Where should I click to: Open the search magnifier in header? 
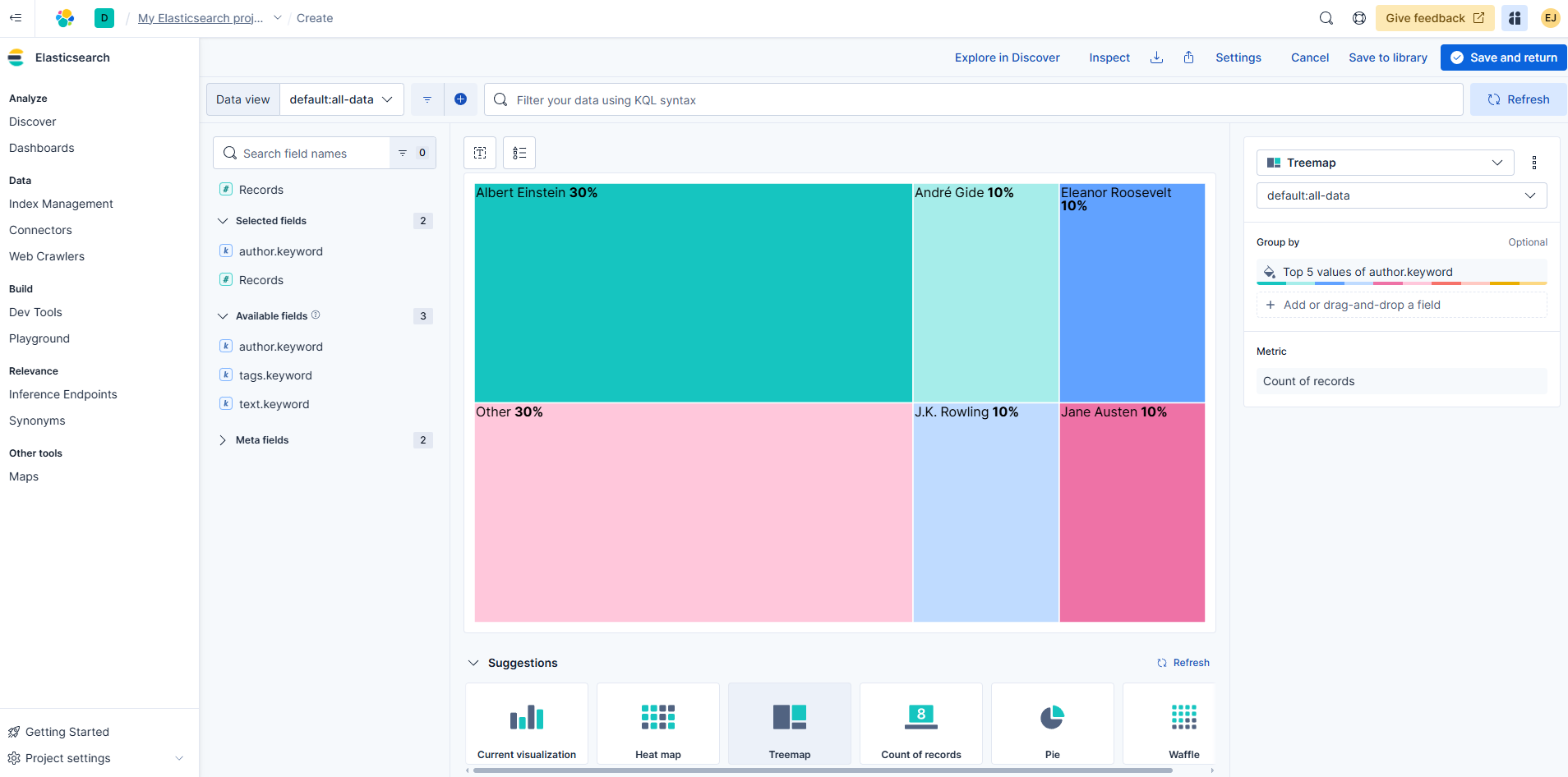click(1326, 18)
